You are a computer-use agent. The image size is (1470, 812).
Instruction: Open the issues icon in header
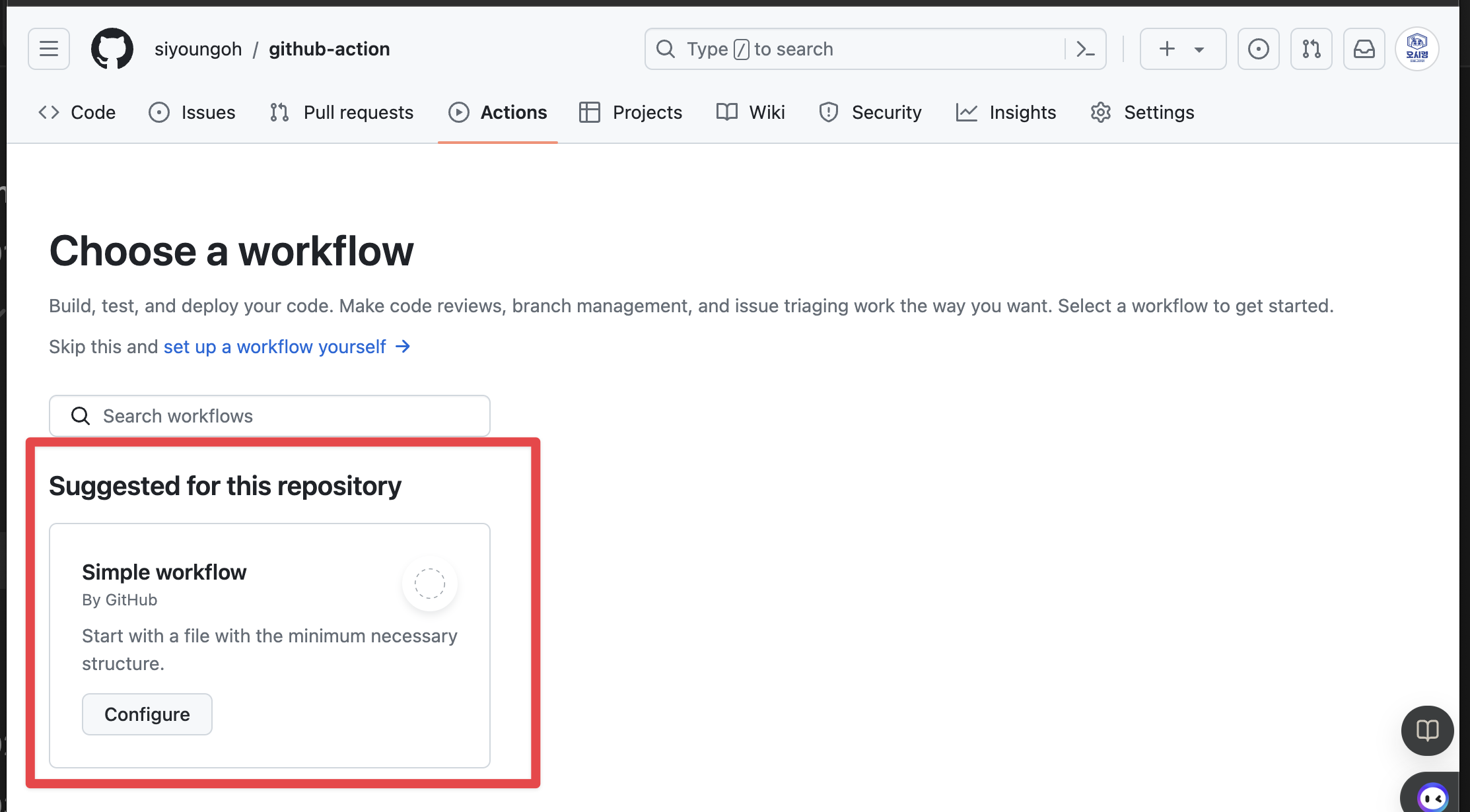pos(1258,49)
